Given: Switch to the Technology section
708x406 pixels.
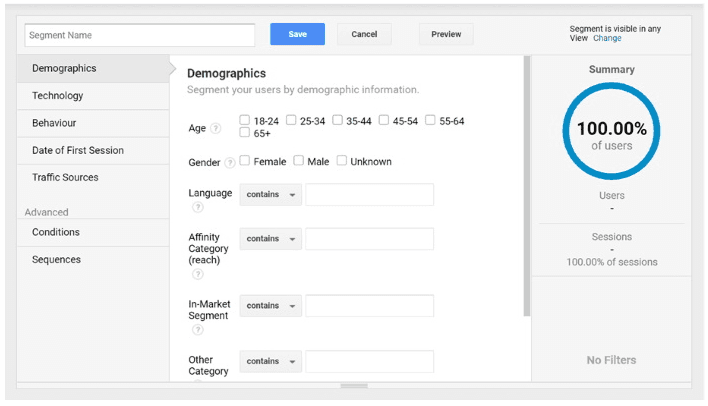Looking at the screenshot, I should tap(93, 96).
